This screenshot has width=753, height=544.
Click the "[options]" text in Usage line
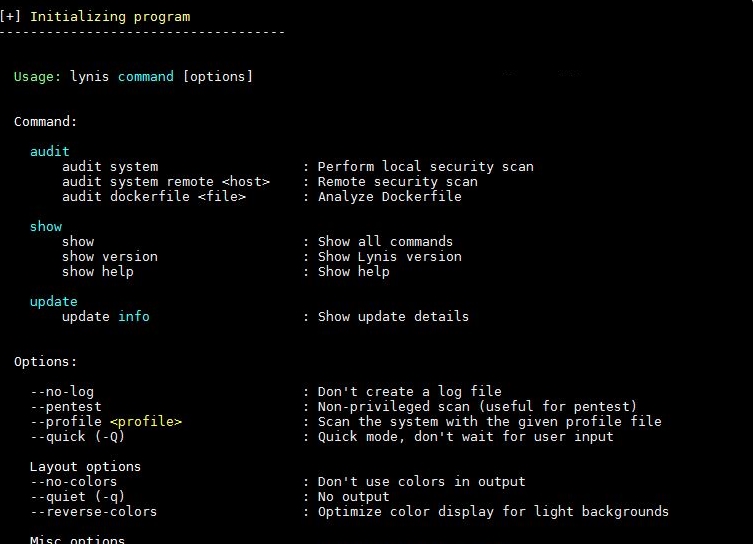pyautogui.click(x=218, y=76)
